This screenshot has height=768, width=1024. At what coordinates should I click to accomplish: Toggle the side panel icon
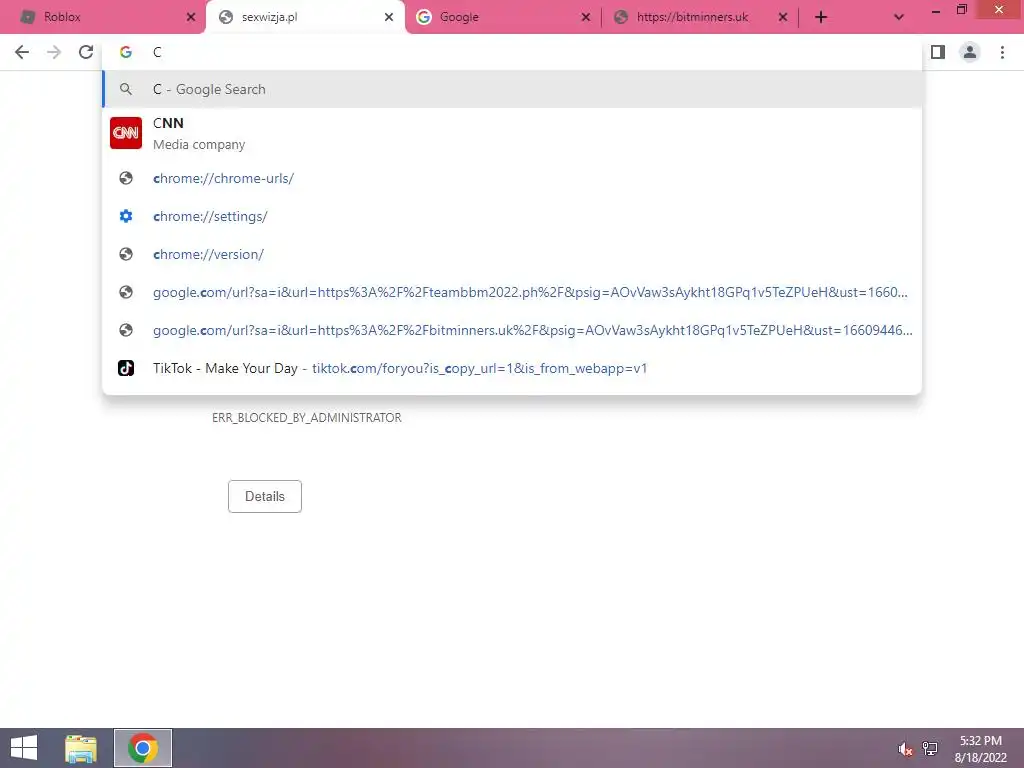click(938, 52)
